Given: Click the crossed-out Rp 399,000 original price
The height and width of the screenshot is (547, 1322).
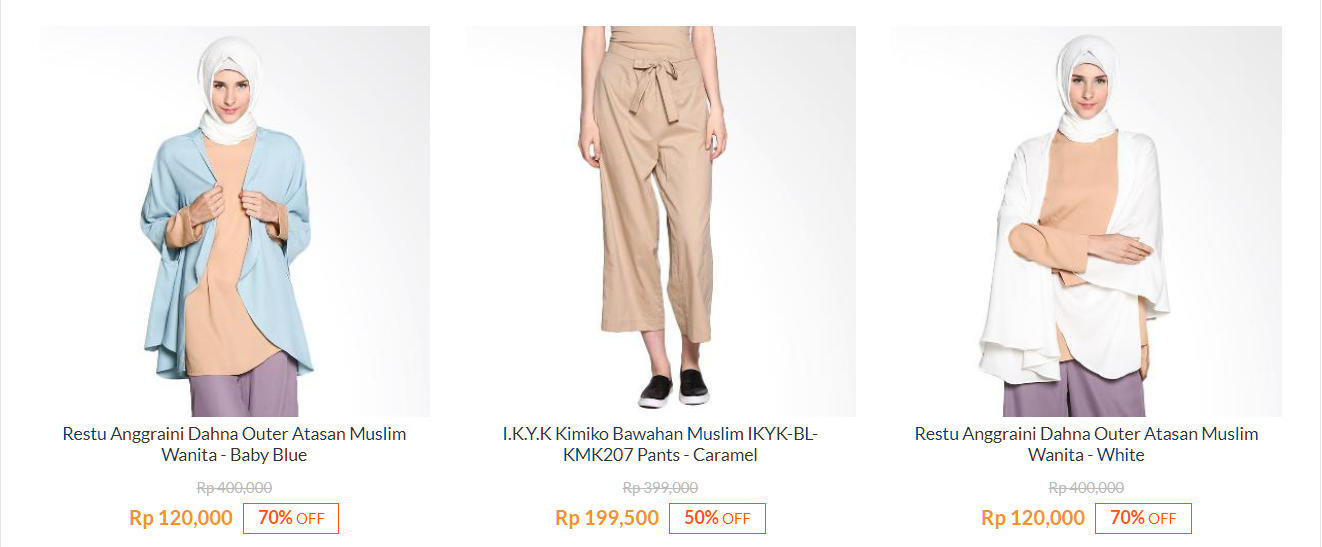Looking at the screenshot, I should 660,488.
